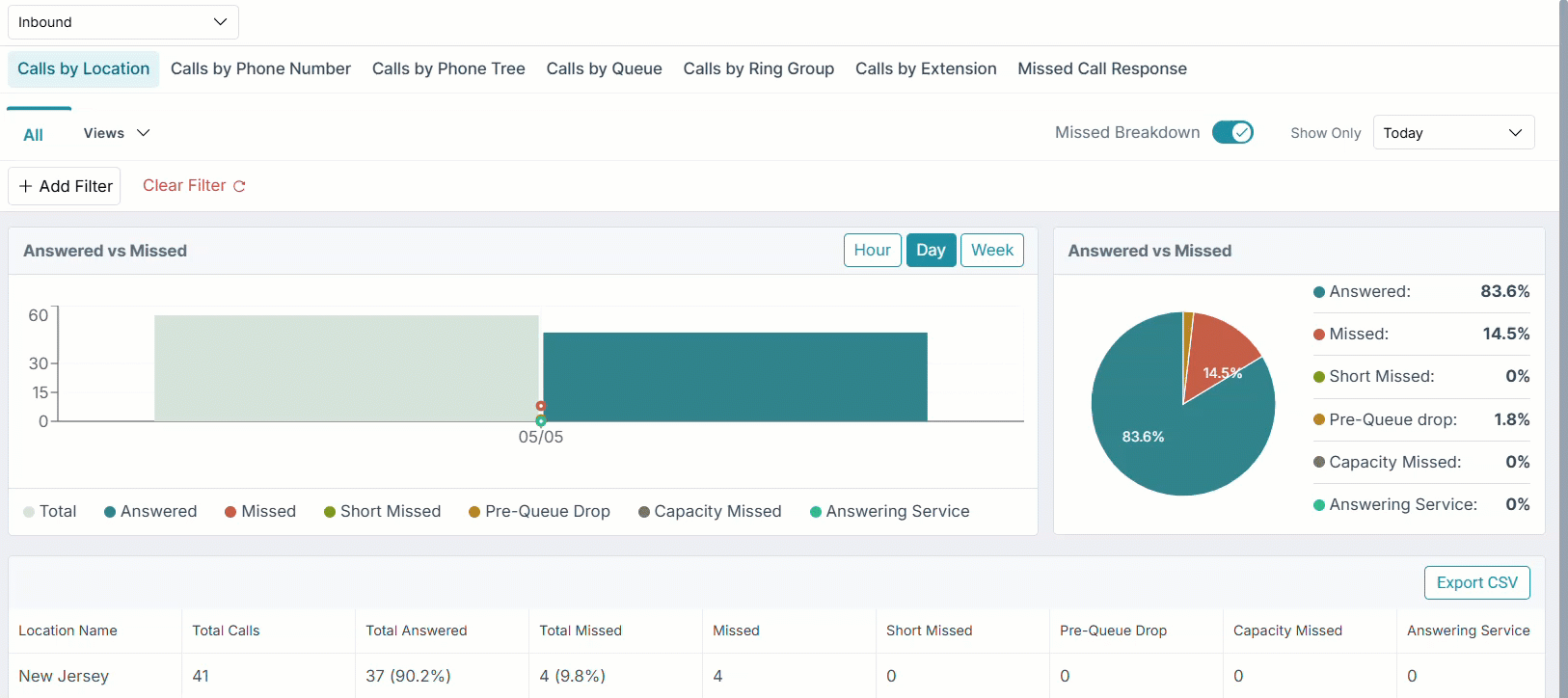Click the Clear Filter link
Screen dimensions: 1568x698
(x=184, y=185)
